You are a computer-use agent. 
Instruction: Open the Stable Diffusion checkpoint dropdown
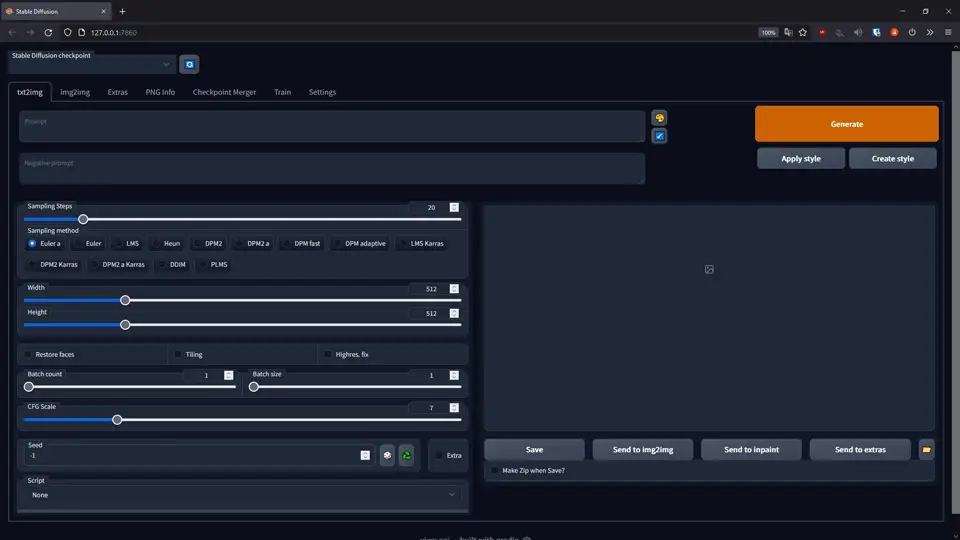tap(92, 65)
